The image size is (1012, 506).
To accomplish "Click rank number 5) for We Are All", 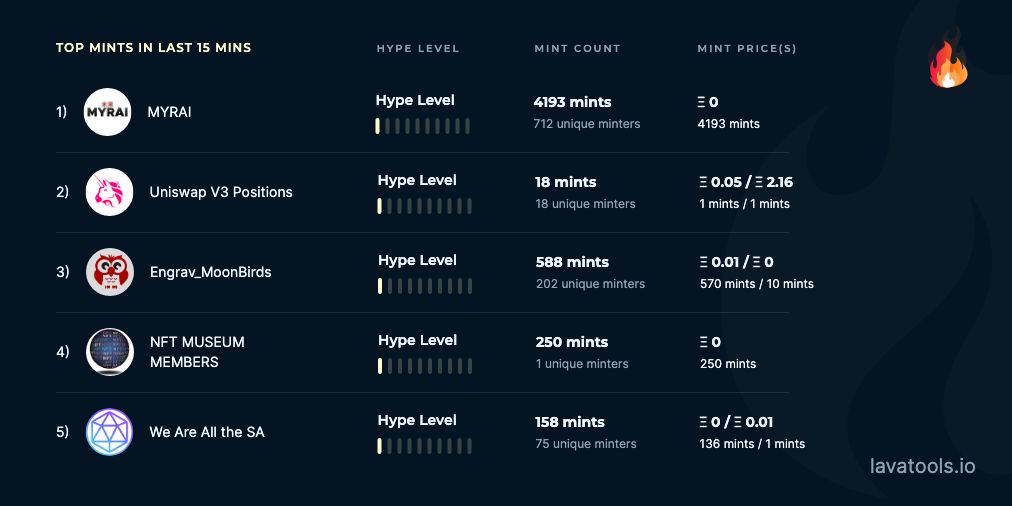I will tap(62, 432).
